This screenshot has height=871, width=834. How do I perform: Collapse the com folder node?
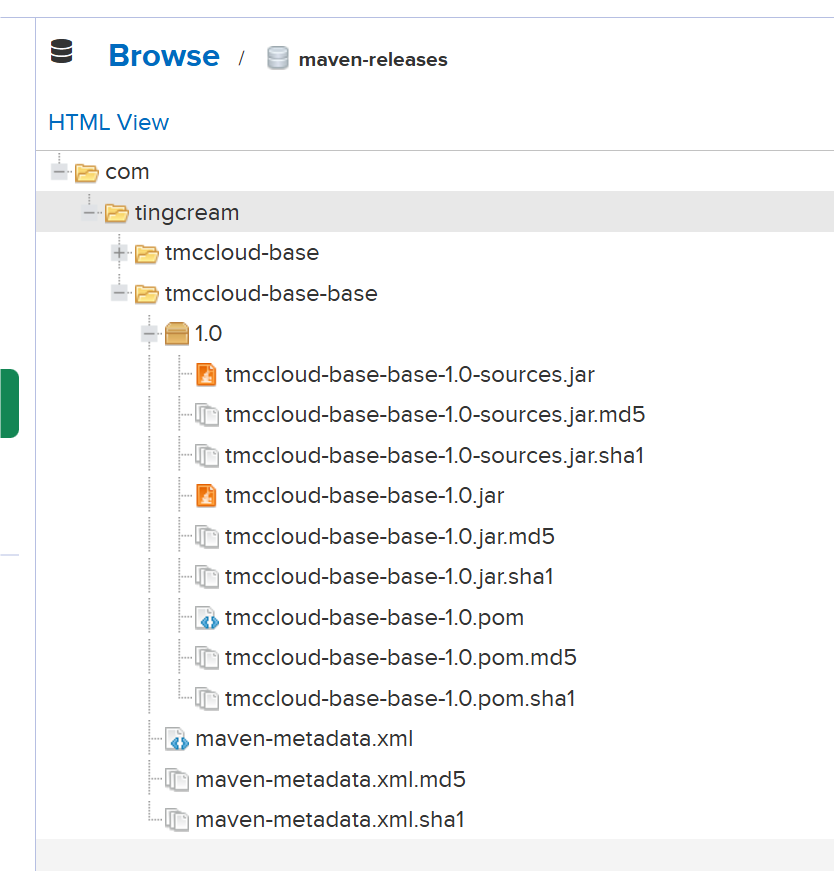(x=60, y=172)
